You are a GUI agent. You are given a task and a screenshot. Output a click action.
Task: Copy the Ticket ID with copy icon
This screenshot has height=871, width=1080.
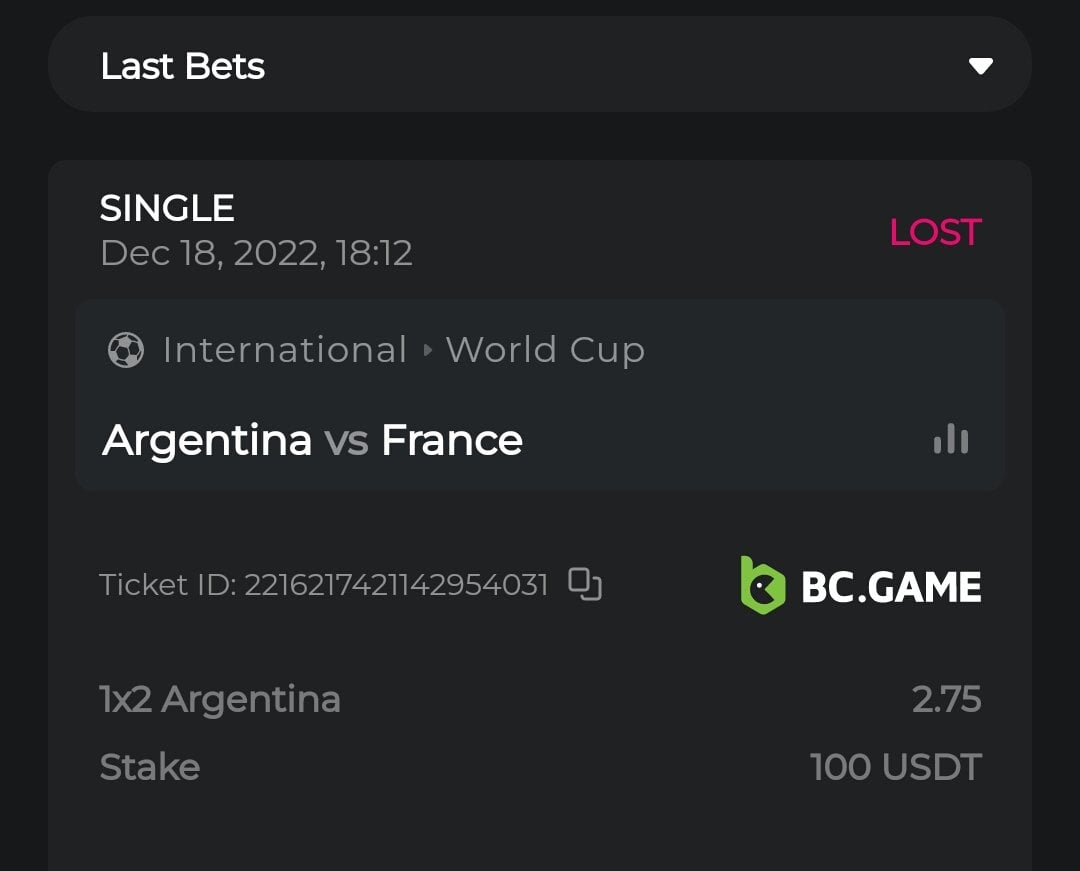click(x=585, y=584)
